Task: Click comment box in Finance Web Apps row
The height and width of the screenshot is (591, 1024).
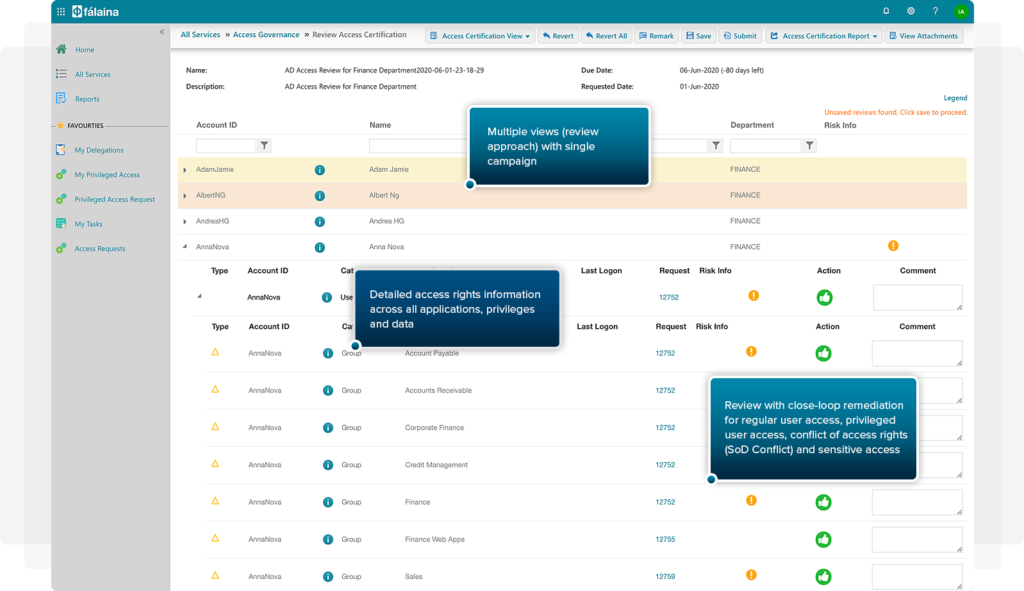Action: (x=917, y=539)
